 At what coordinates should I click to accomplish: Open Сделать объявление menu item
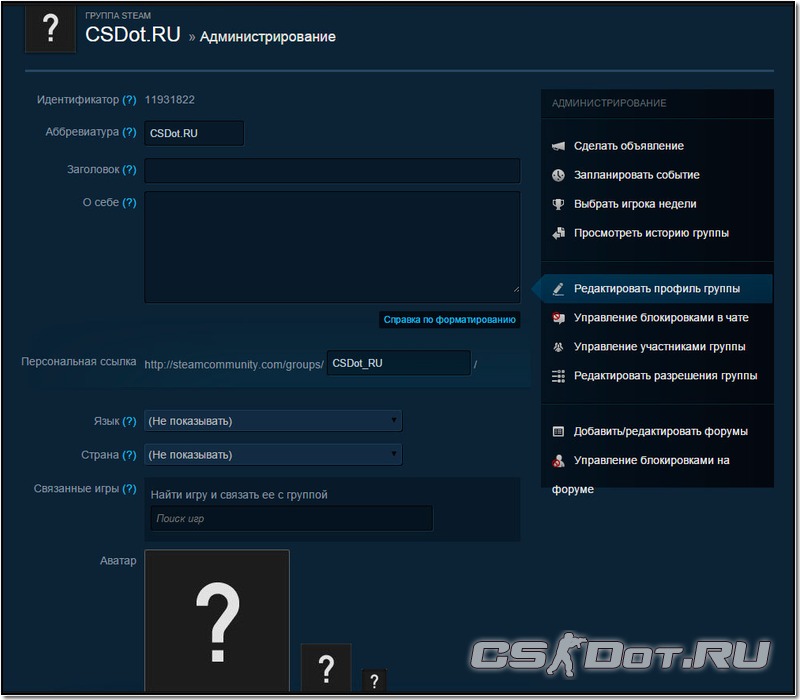[x=629, y=146]
